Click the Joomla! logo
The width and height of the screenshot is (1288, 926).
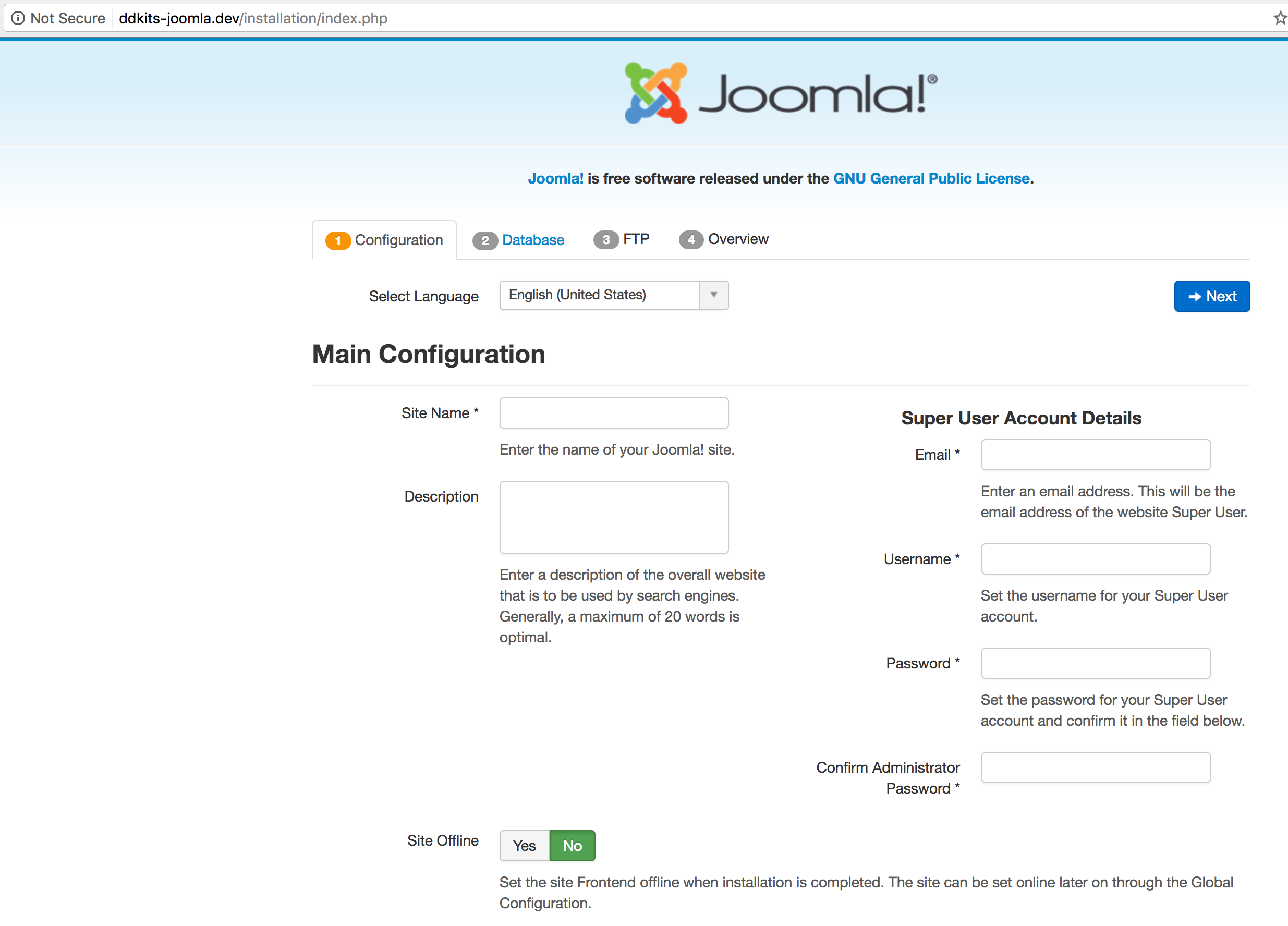[781, 92]
